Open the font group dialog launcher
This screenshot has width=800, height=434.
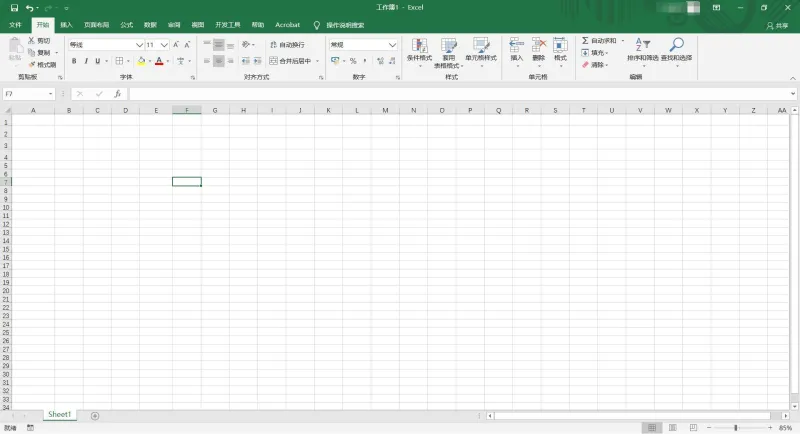point(192,78)
